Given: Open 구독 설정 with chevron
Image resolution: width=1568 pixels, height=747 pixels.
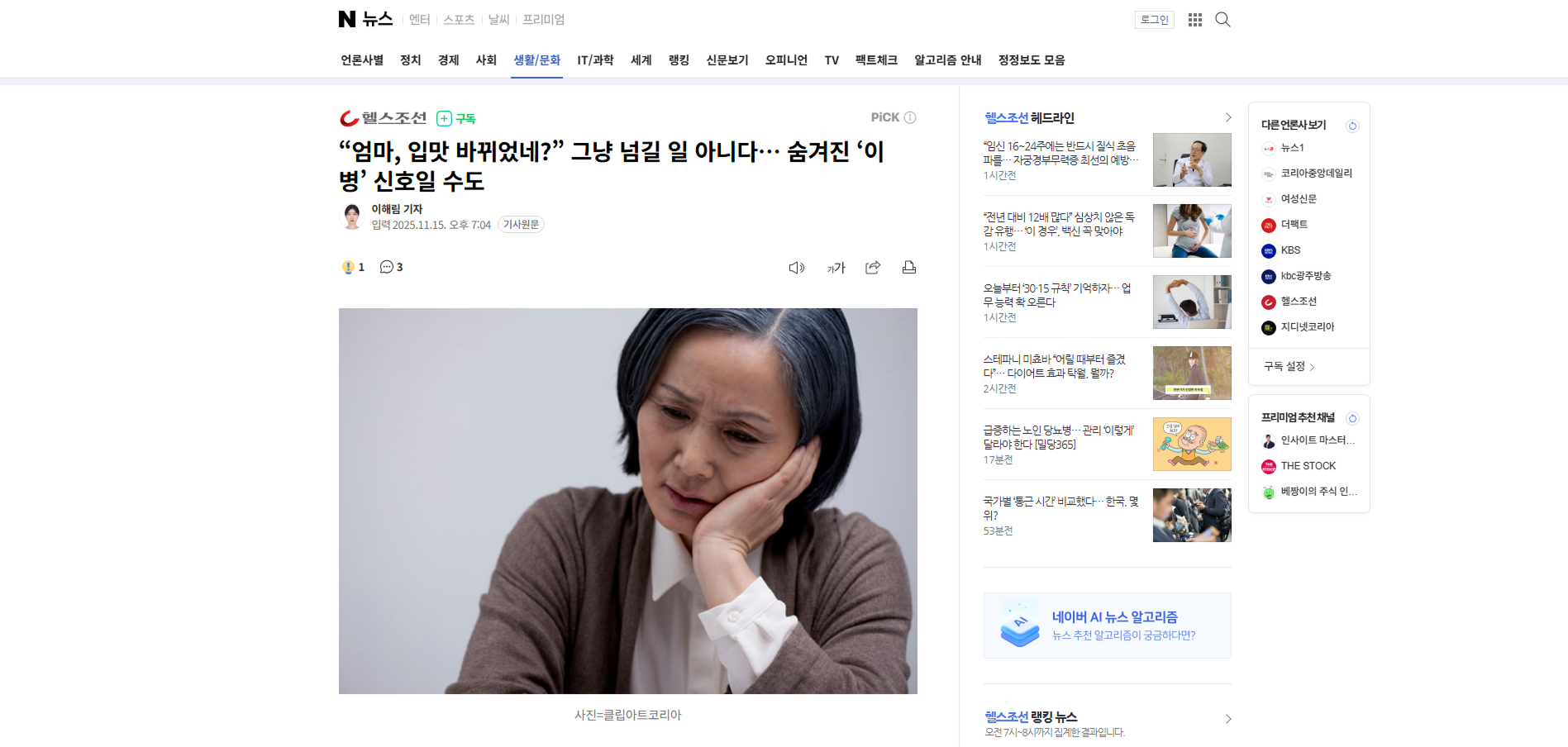Looking at the screenshot, I should pos(1289,366).
